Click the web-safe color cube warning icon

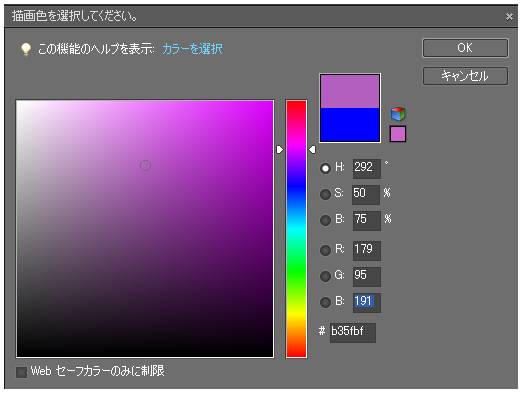(398, 114)
